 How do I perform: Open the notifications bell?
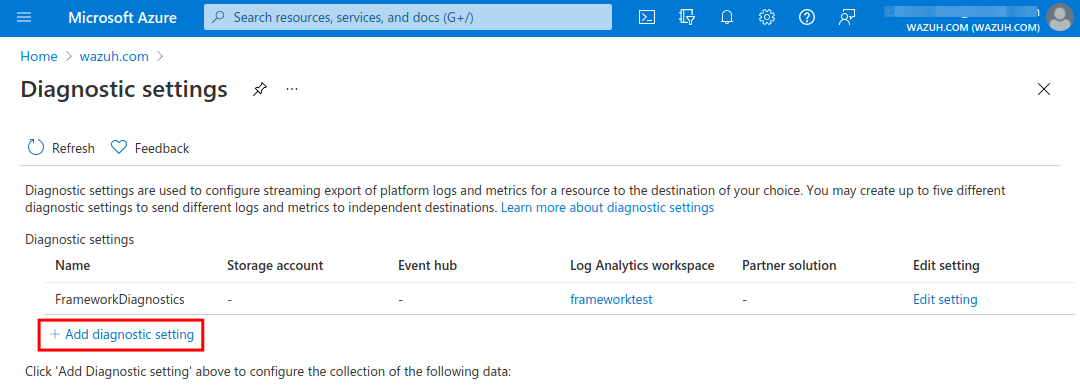coord(727,18)
